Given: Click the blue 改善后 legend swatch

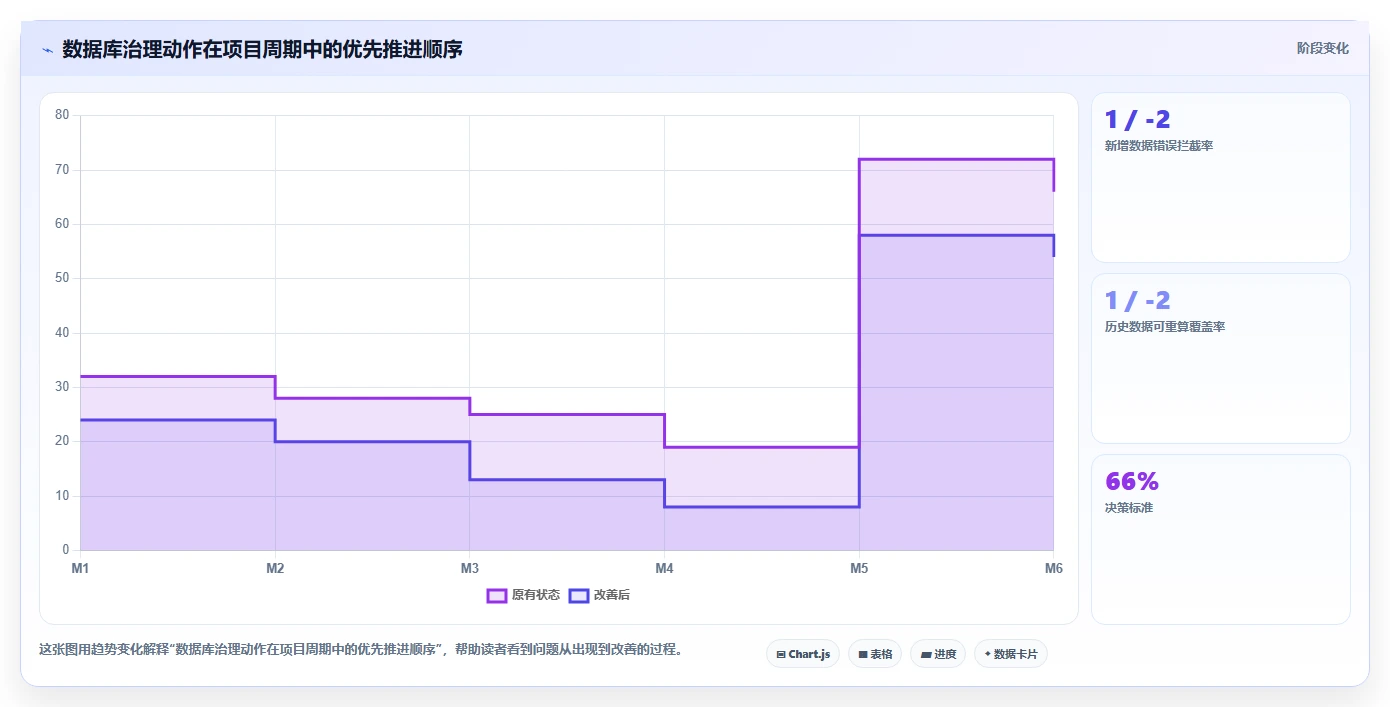Looking at the screenshot, I should (578, 595).
